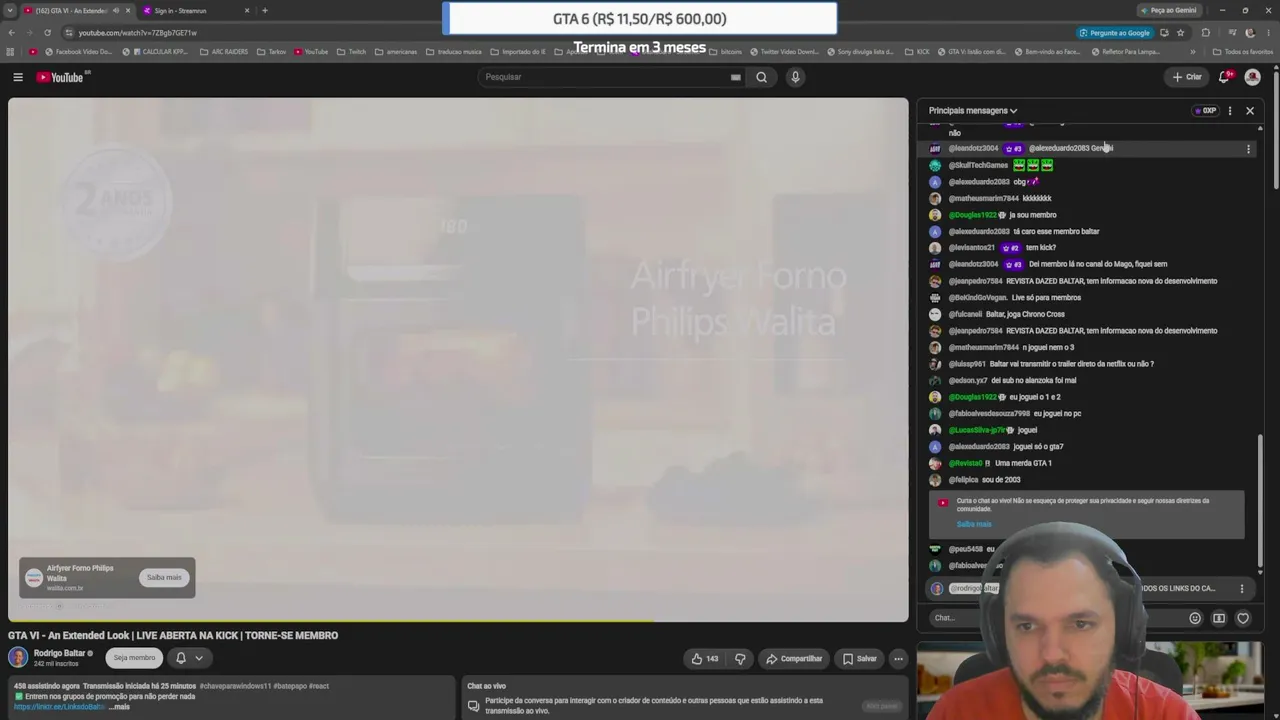The image size is (1280, 720).
Task: Click the Seja membro button
Action: [134, 658]
